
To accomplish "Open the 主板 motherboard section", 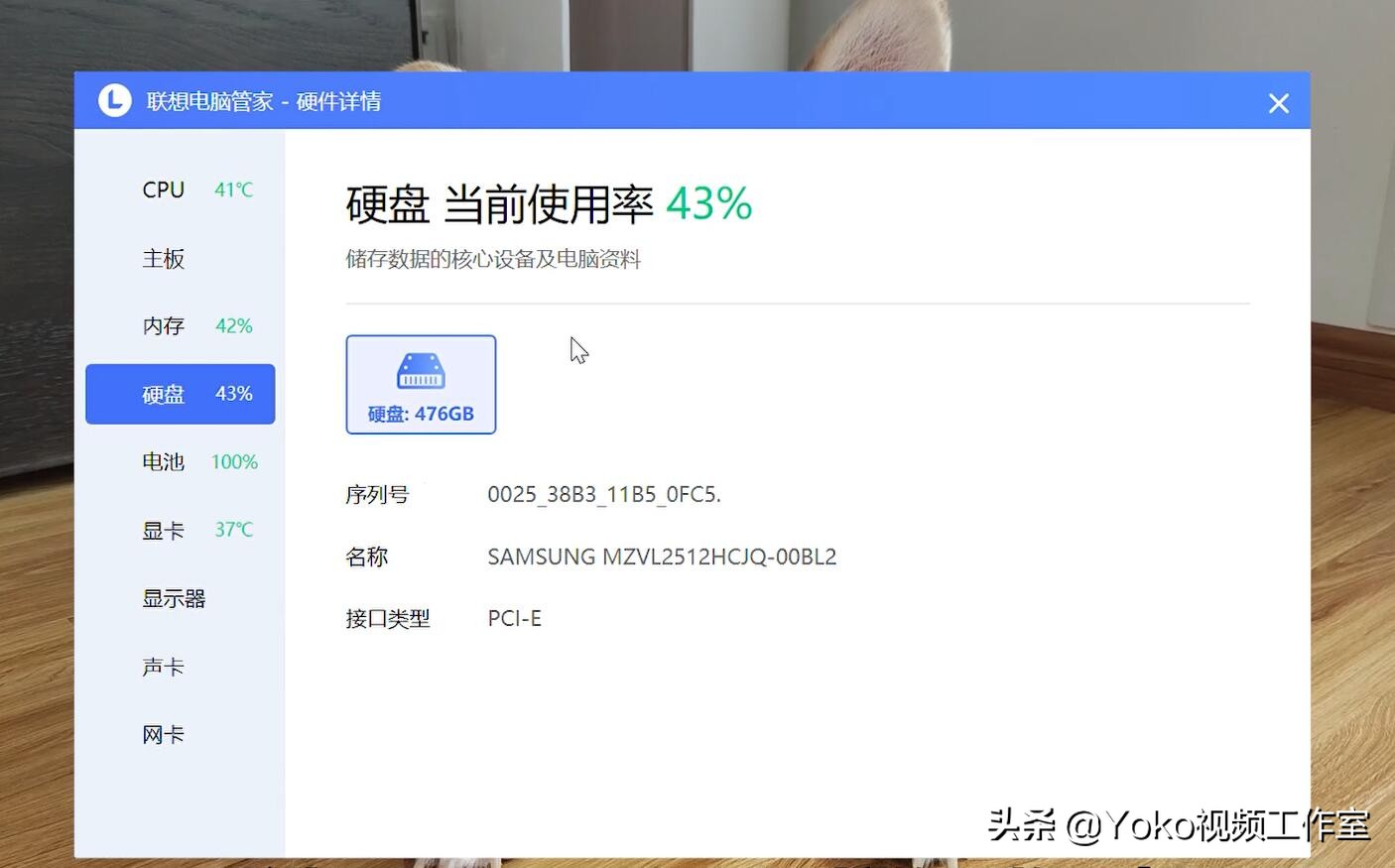I will click(163, 259).
